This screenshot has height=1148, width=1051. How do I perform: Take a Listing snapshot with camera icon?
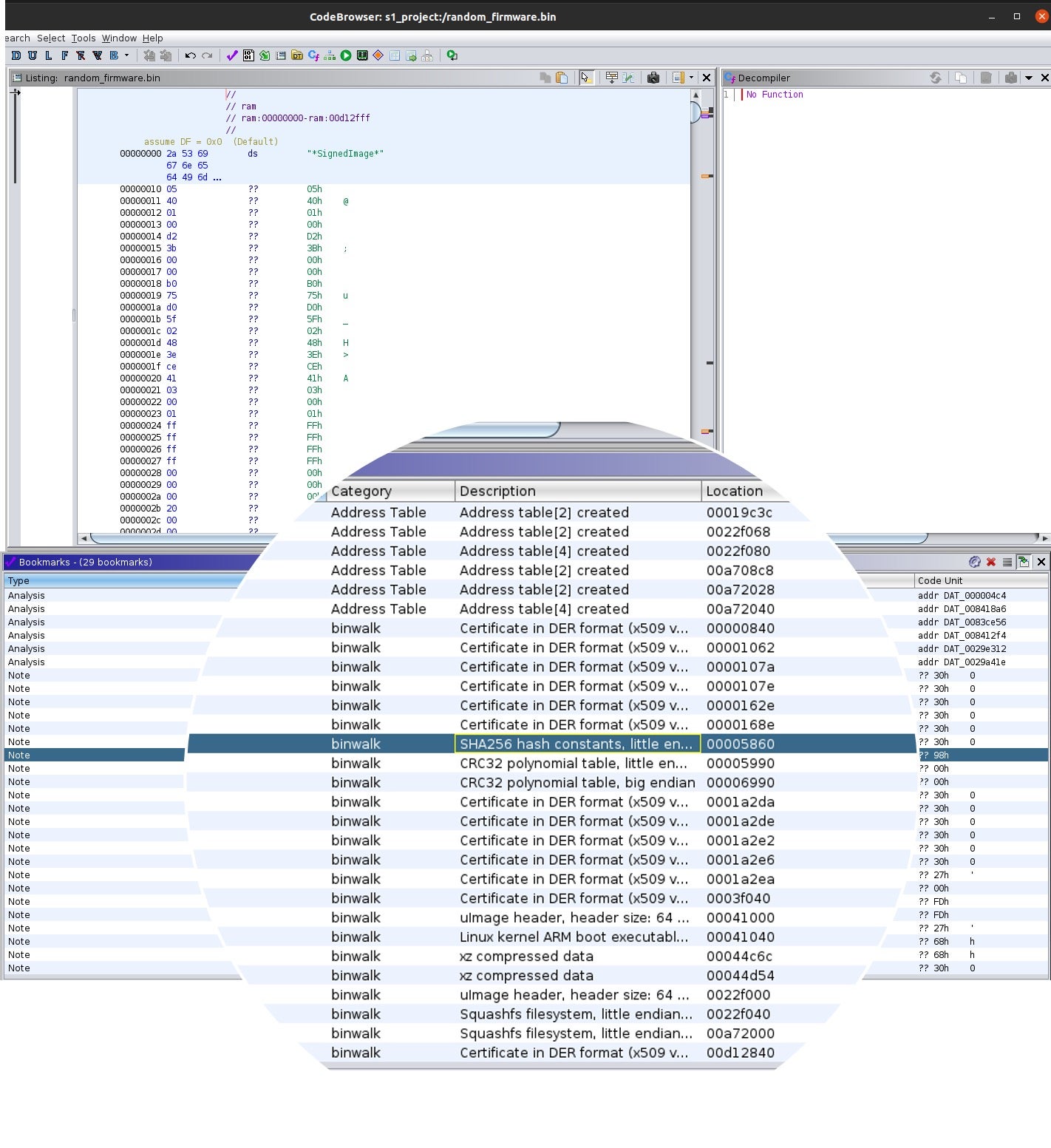click(653, 78)
